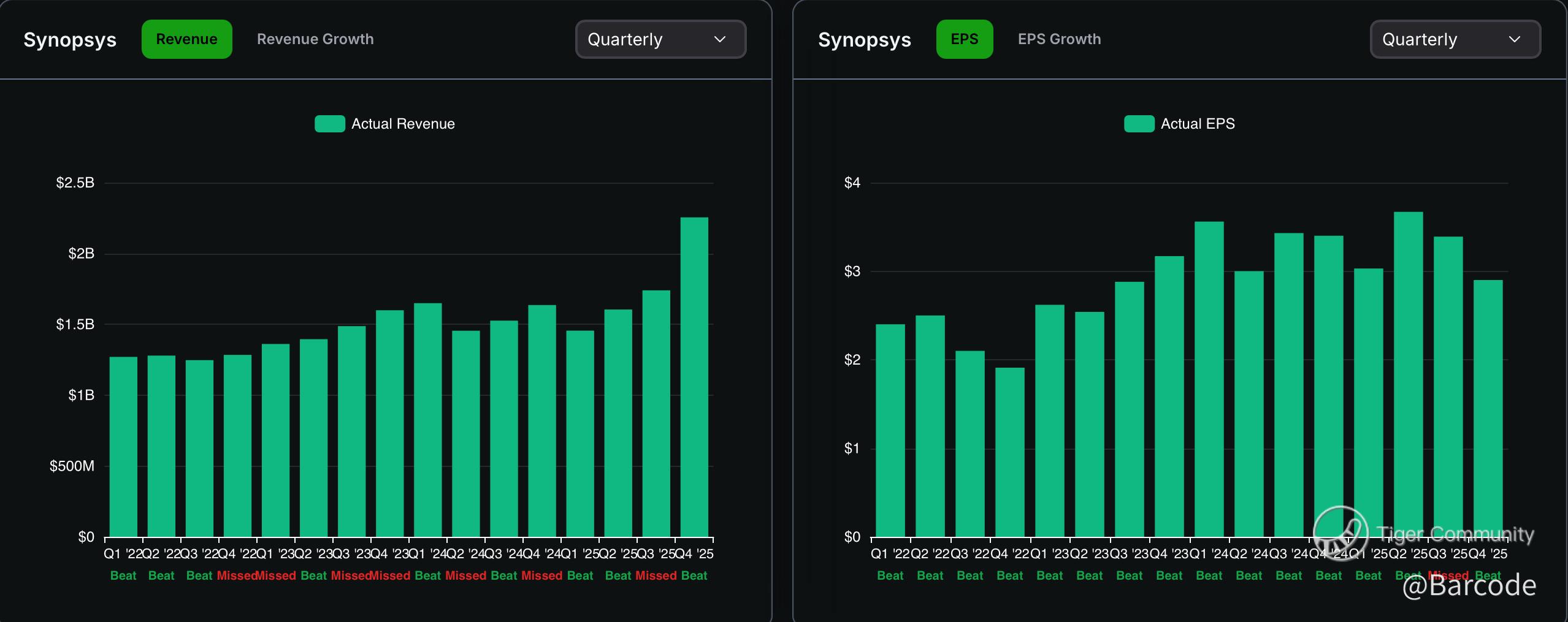Click the Q1 '22 label on the EPS x-axis
The width and height of the screenshot is (1568, 622).
pyautogui.click(x=890, y=554)
